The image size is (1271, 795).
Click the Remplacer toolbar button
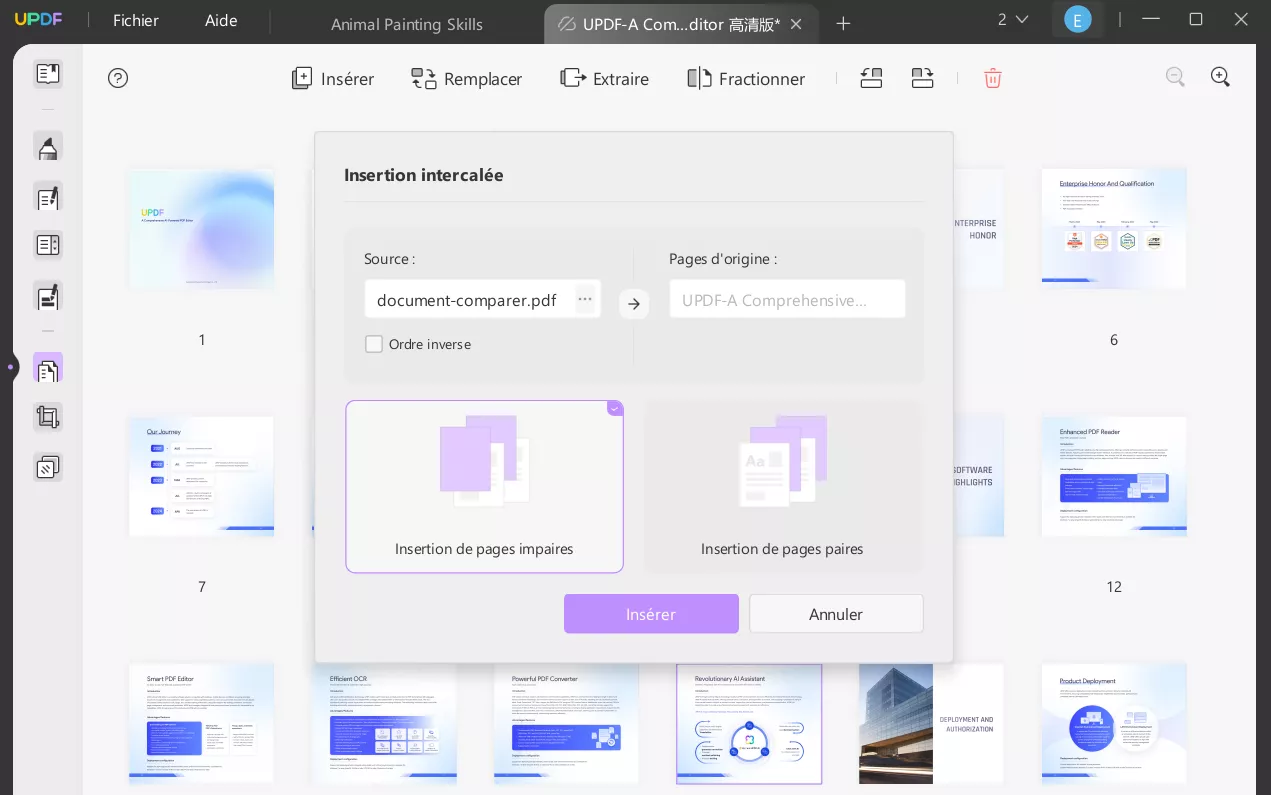(467, 79)
